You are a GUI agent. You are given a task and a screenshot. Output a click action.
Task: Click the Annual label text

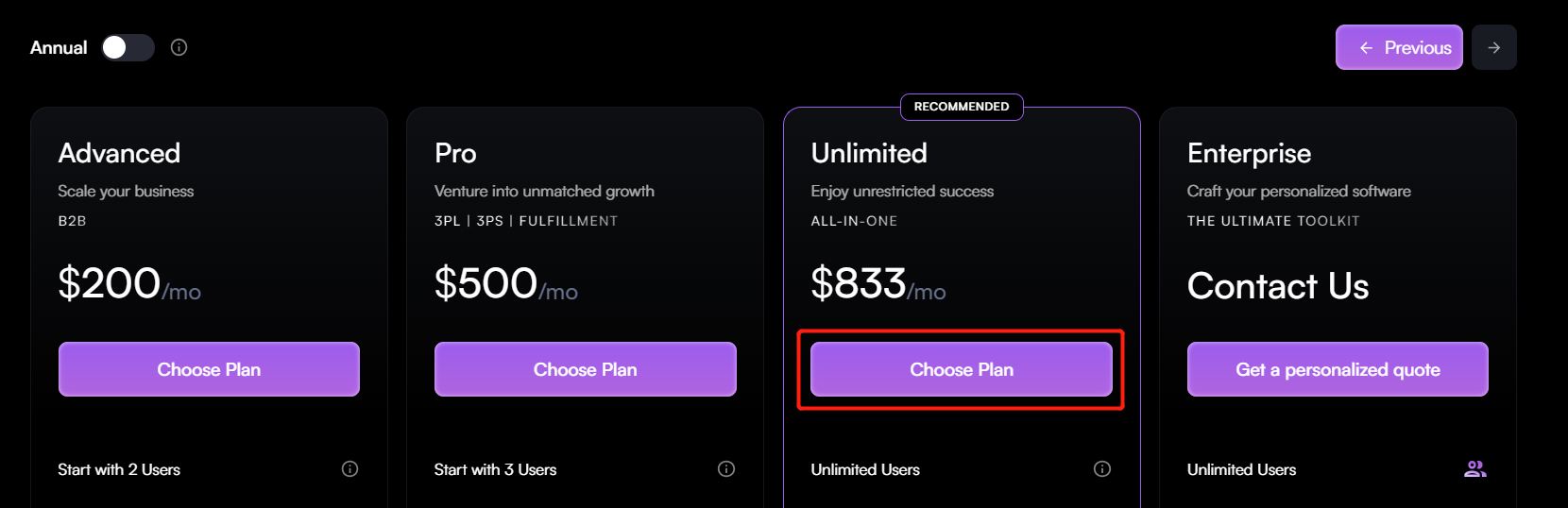point(59,47)
